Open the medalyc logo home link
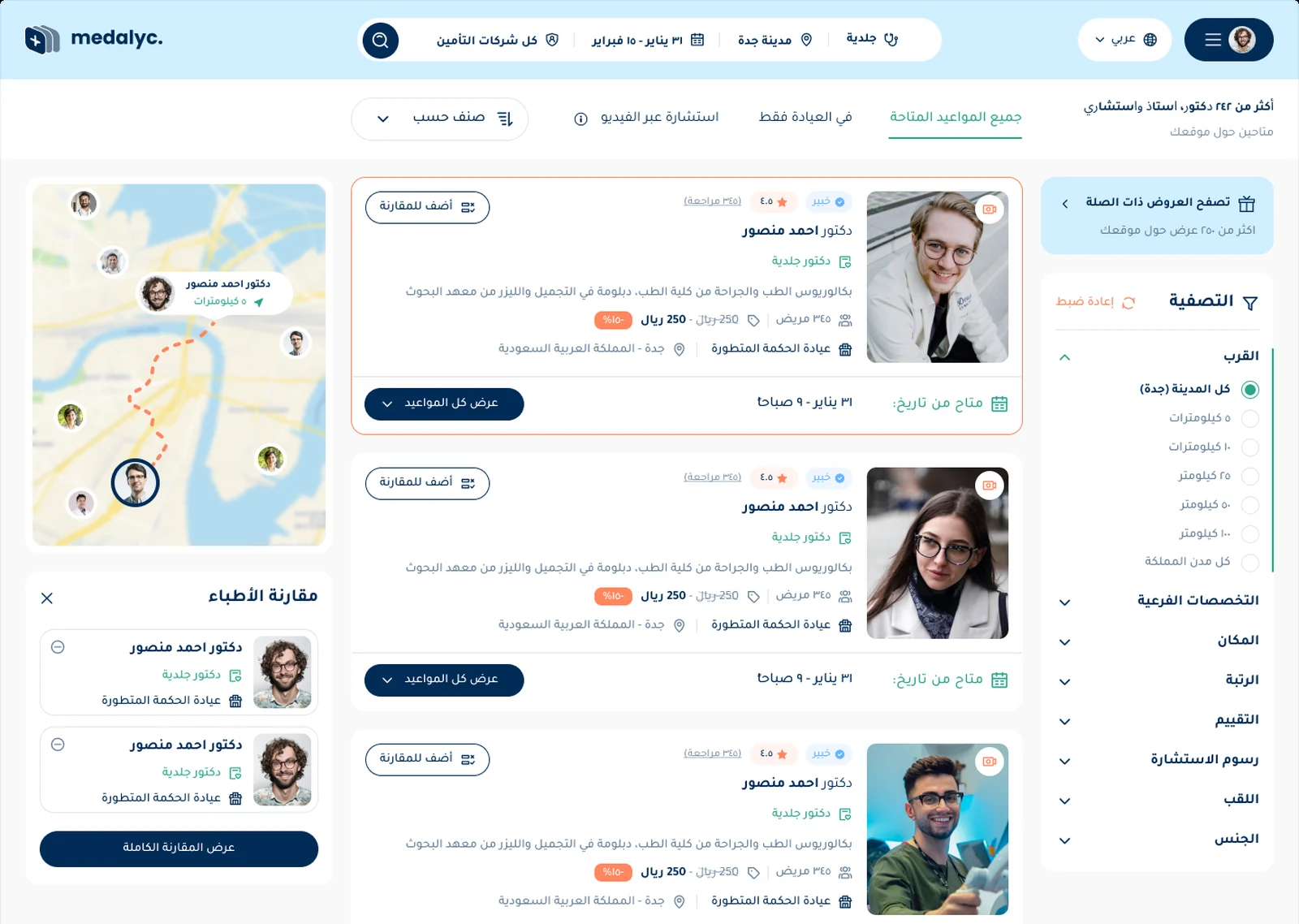 [x=93, y=39]
